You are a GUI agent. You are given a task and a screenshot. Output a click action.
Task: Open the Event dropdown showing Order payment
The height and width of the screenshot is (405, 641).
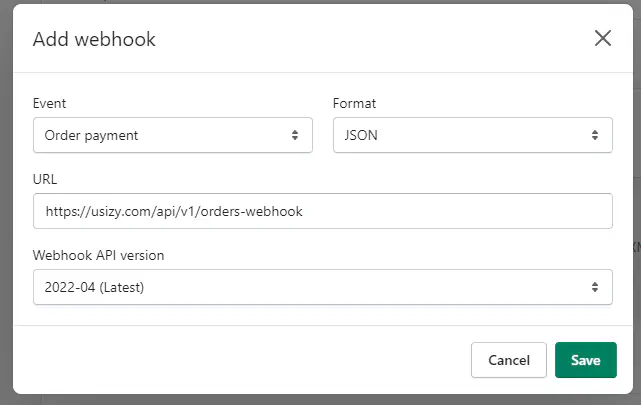160,135
